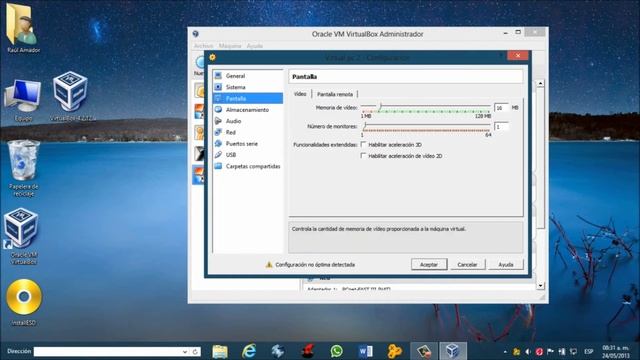
Task: Select Papelera de reciclaje on desktop
Action: [24, 168]
